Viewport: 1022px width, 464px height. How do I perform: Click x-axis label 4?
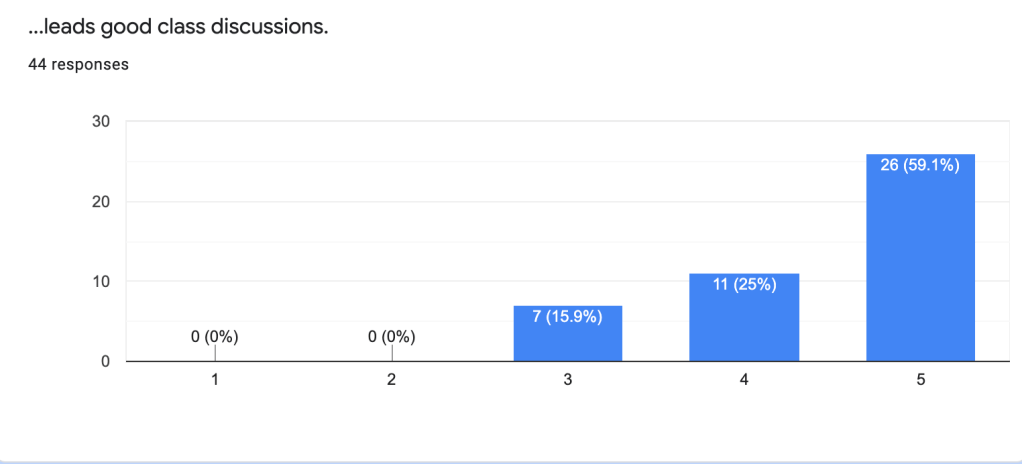[x=744, y=380]
